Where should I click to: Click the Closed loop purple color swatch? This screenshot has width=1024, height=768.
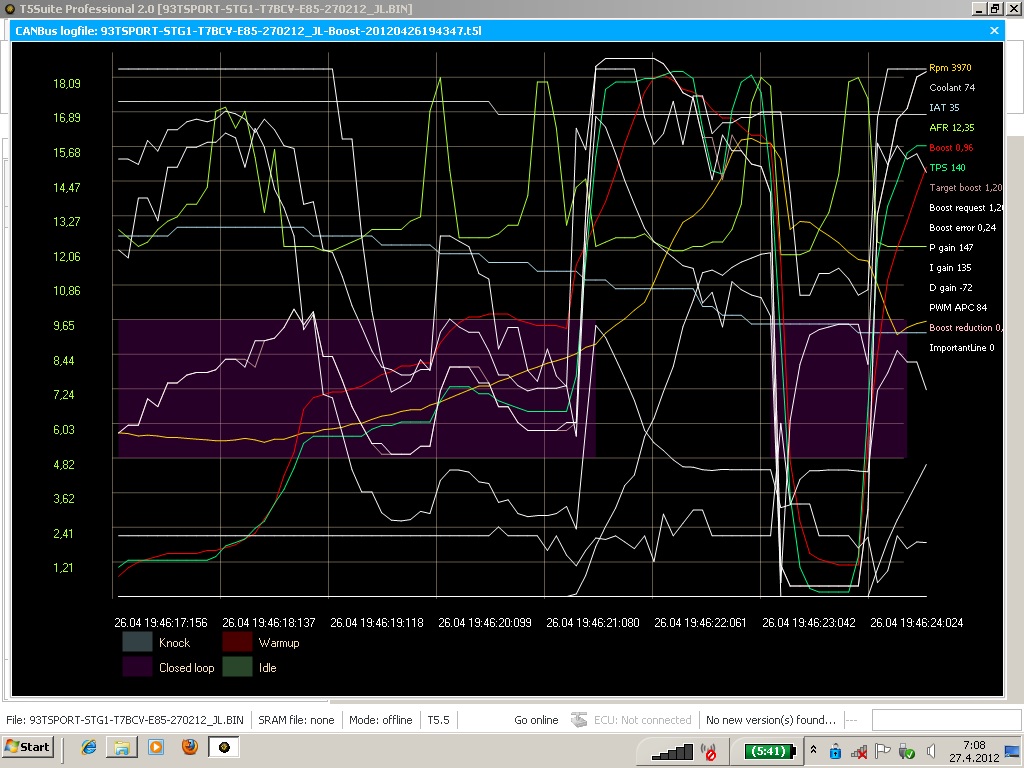137,667
